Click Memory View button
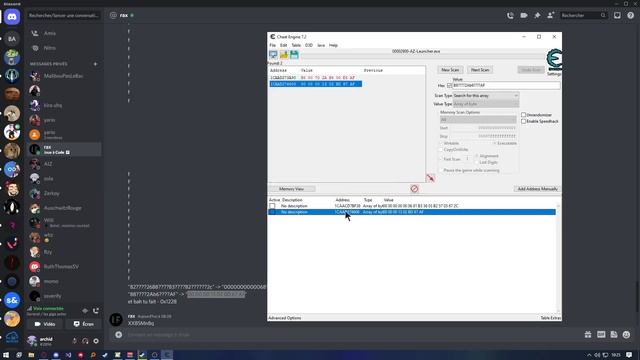Screen dimensions: 640x360 pyautogui.click(x=291, y=189)
